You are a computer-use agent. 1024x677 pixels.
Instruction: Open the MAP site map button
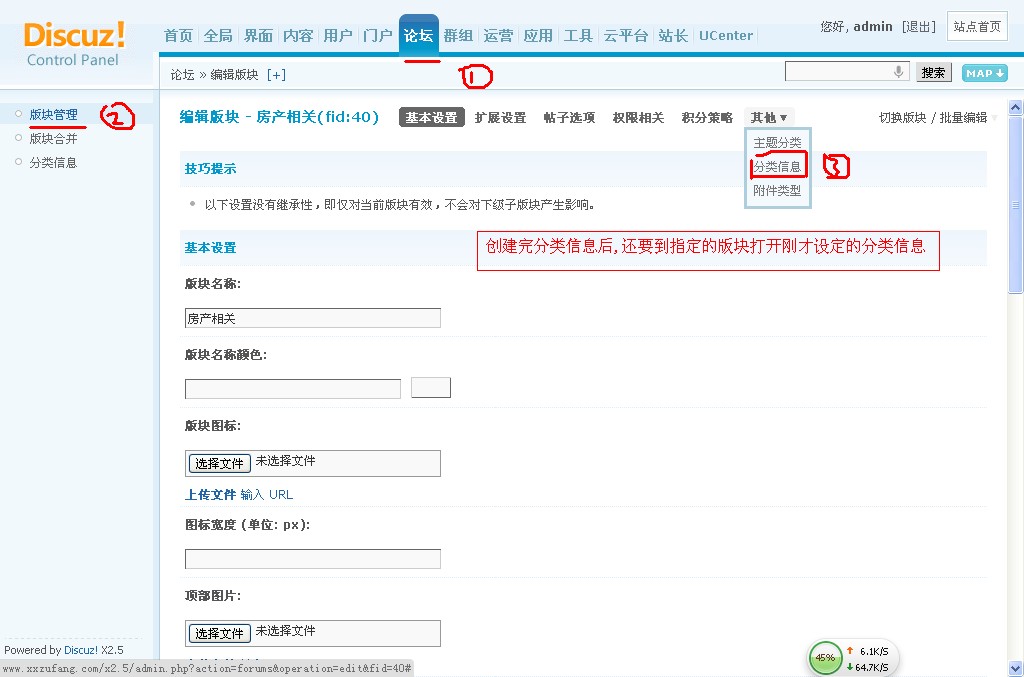tap(984, 73)
